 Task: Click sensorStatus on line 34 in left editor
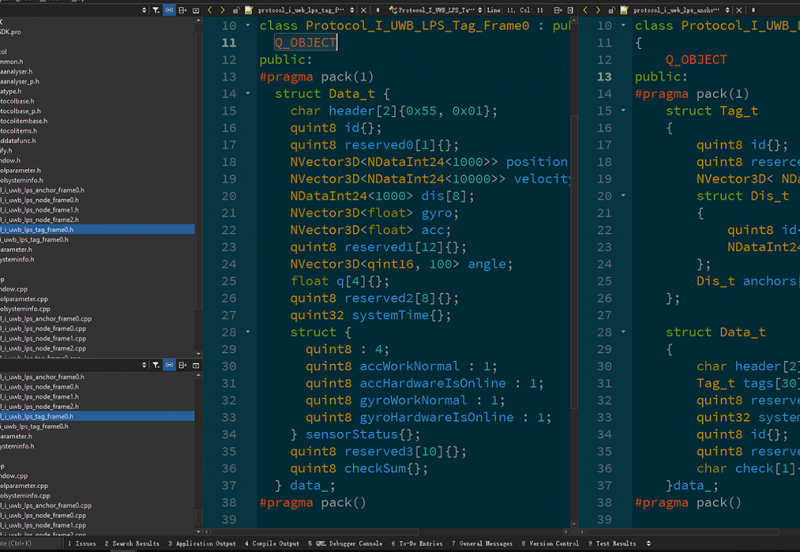pyautogui.click(x=352, y=434)
